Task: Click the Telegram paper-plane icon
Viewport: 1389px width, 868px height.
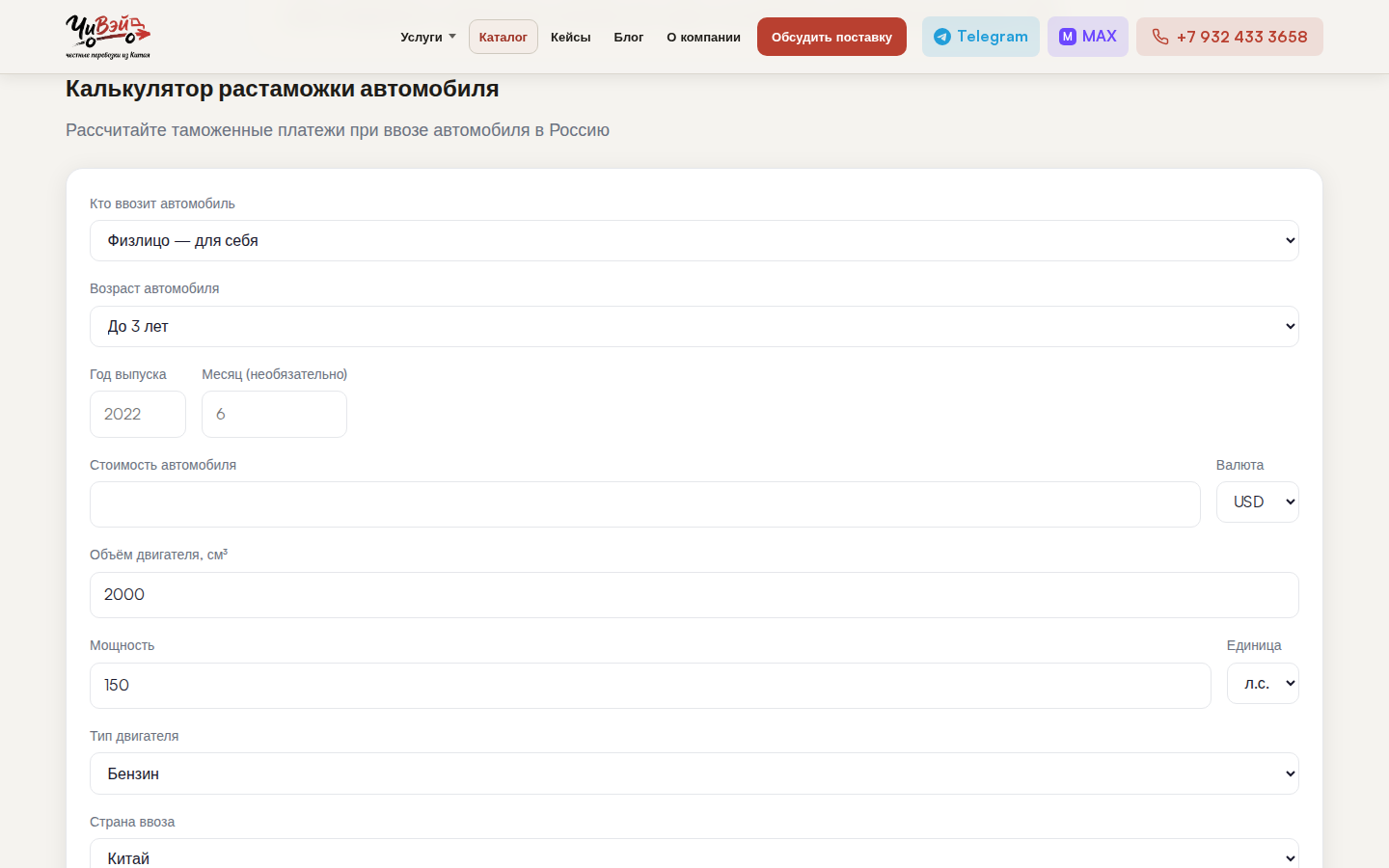Action: (942, 37)
